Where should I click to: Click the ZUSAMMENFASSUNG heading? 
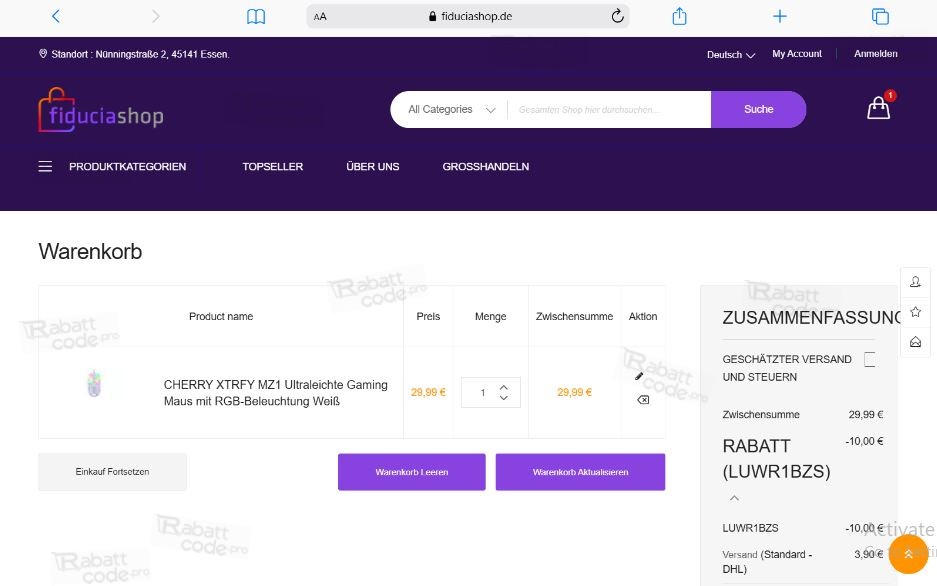click(x=812, y=318)
